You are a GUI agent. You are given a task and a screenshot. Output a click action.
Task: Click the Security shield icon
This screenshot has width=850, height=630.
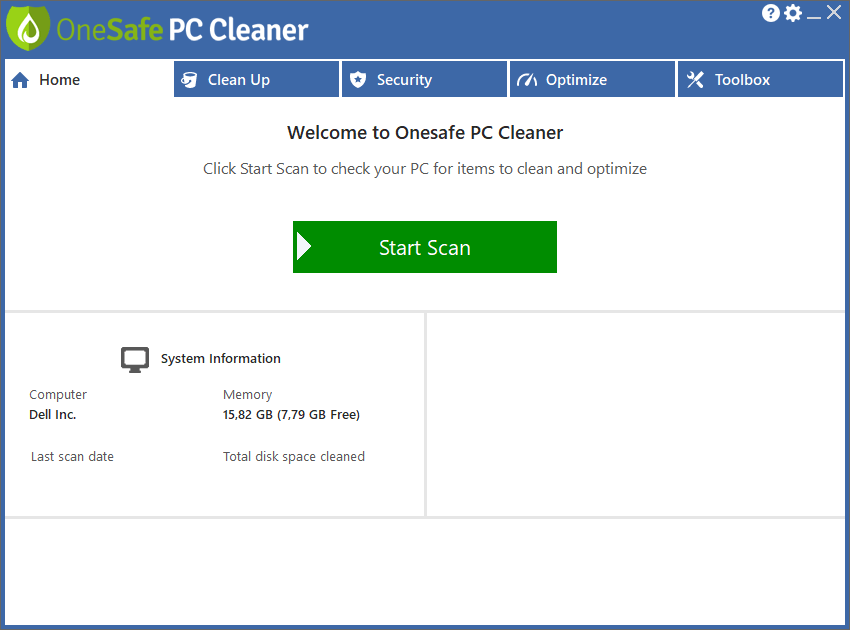click(358, 80)
